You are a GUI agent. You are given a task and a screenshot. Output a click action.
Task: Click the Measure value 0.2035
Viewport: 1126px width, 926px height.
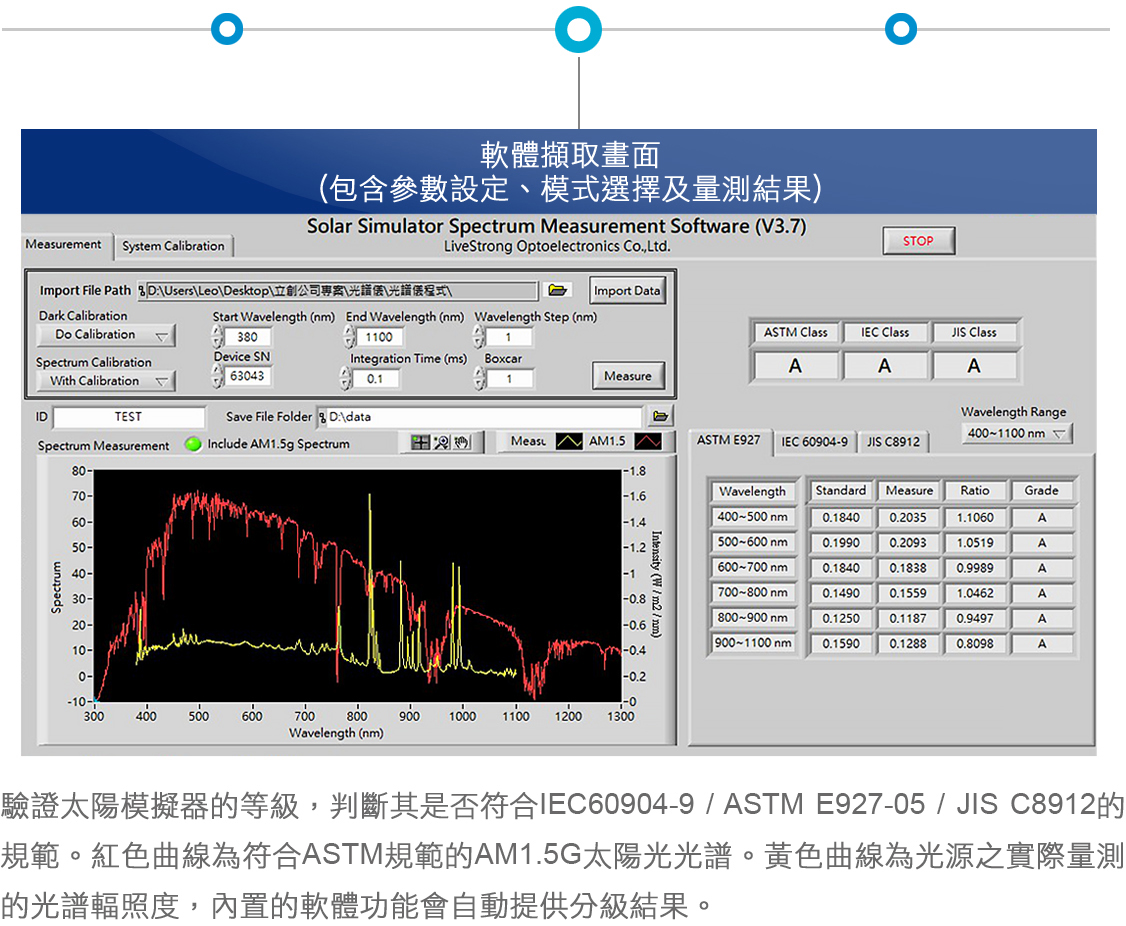click(908, 517)
